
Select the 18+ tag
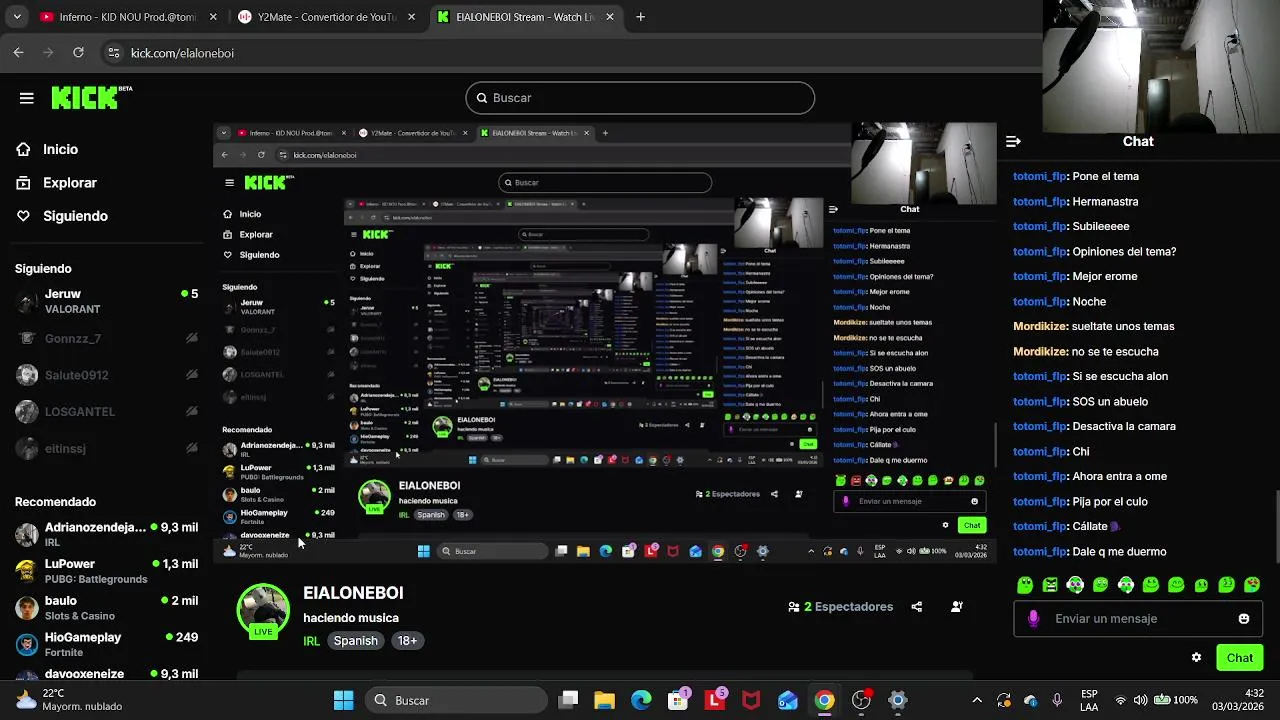[x=407, y=641]
